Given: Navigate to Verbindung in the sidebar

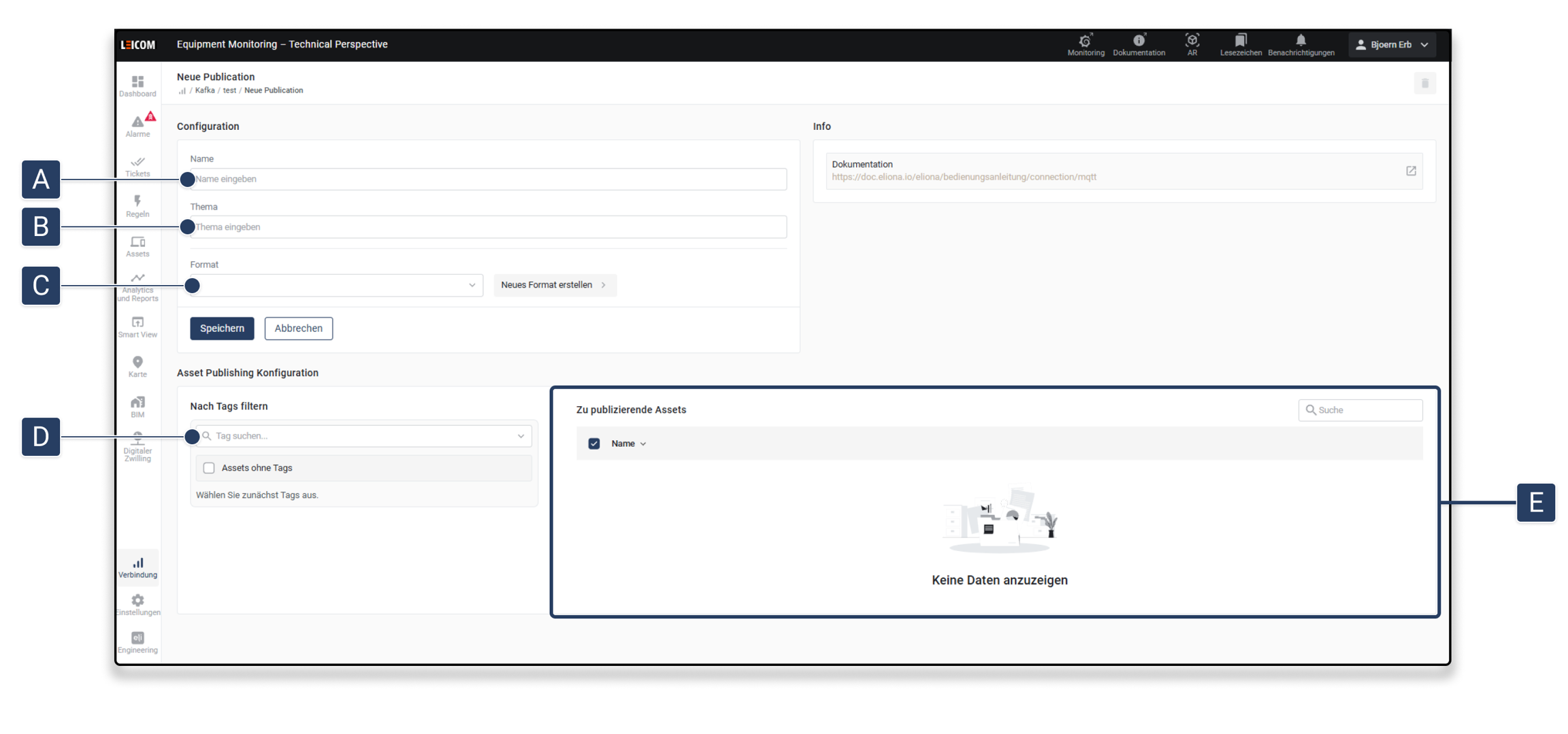Looking at the screenshot, I should [137, 567].
